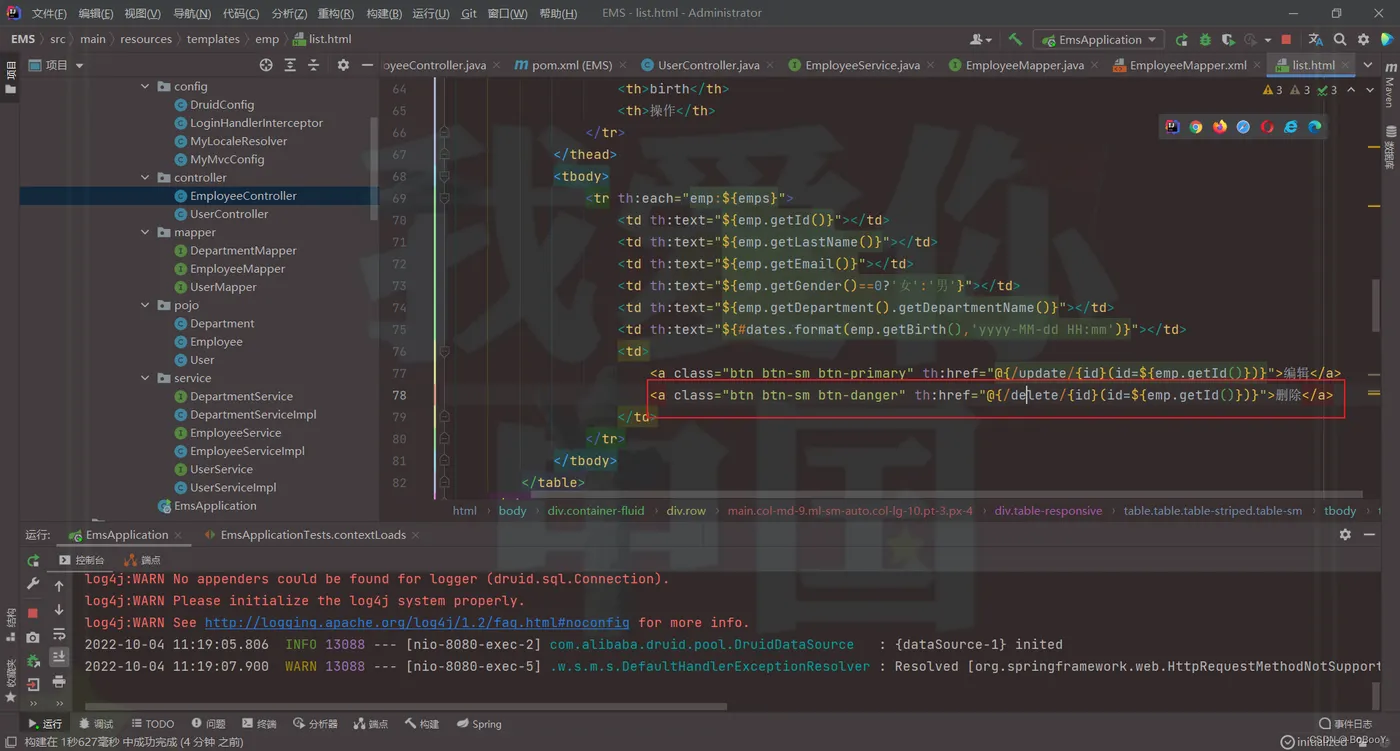
Task: Open the 文件(F) menu
Action: coord(49,14)
